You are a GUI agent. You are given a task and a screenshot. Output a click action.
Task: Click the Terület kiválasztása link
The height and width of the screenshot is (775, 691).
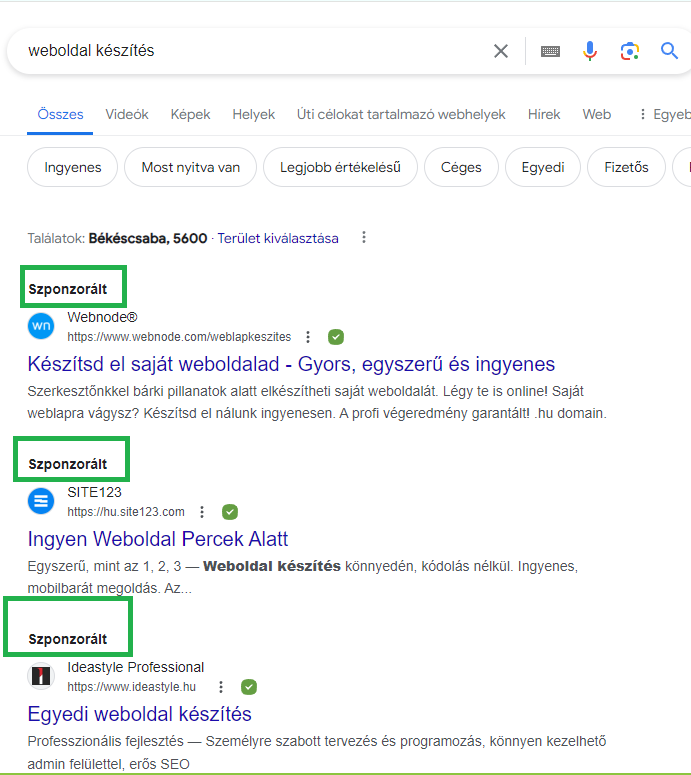click(278, 238)
